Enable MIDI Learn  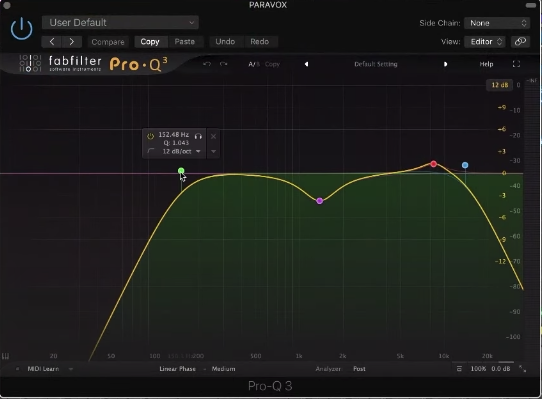click(x=43, y=369)
